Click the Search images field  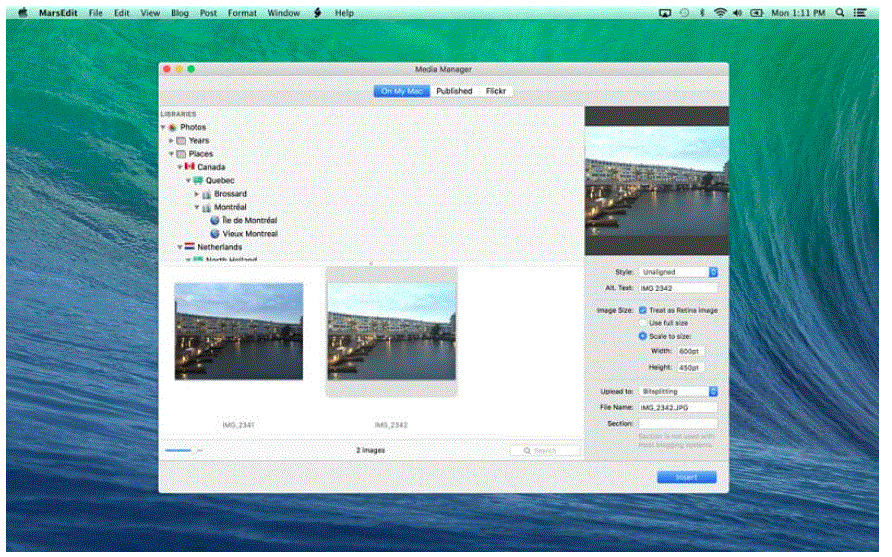545,451
